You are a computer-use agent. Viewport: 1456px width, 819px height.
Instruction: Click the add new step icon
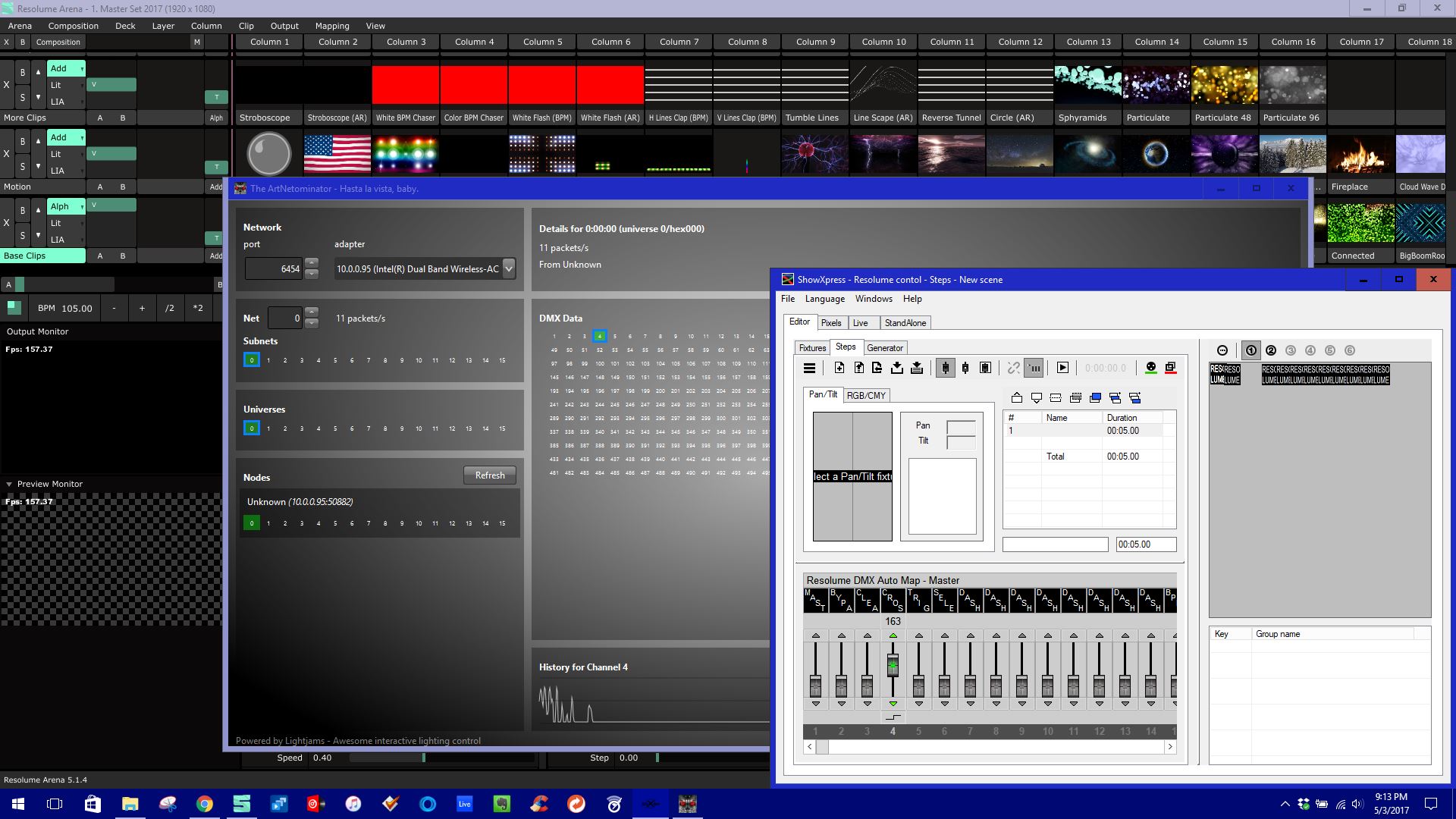pos(839,368)
